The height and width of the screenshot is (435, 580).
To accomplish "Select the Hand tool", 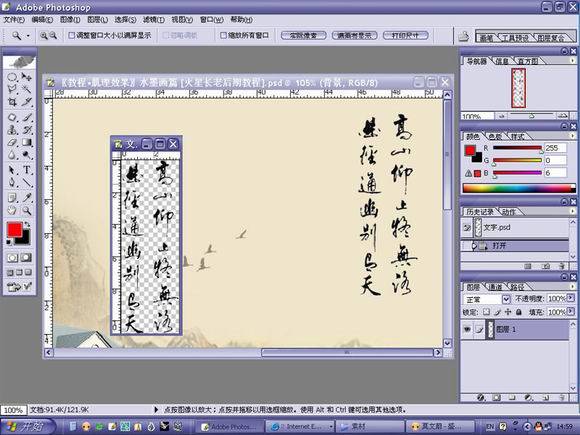I will [x=12, y=210].
